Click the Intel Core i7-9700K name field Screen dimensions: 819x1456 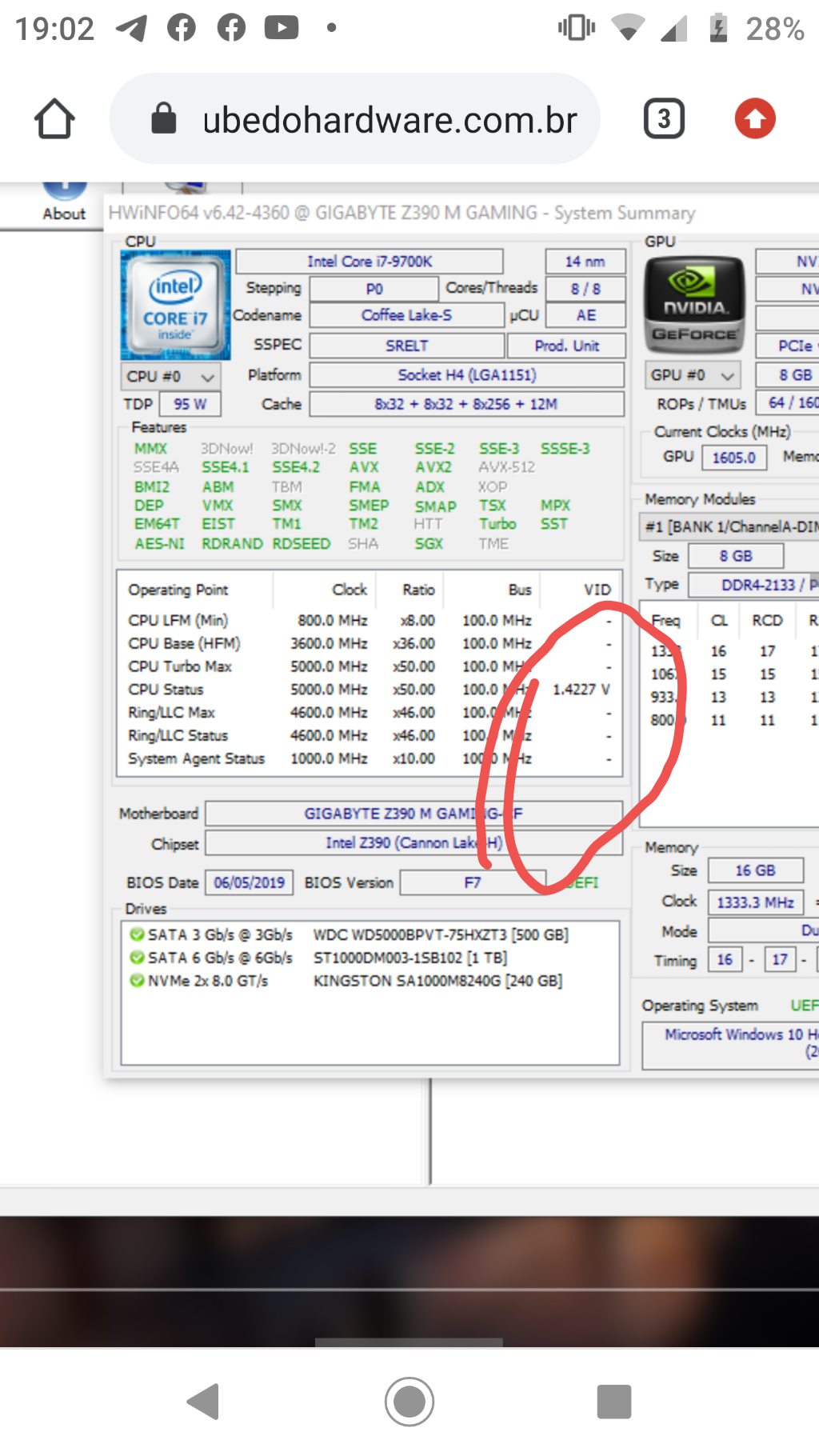click(370, 262)
